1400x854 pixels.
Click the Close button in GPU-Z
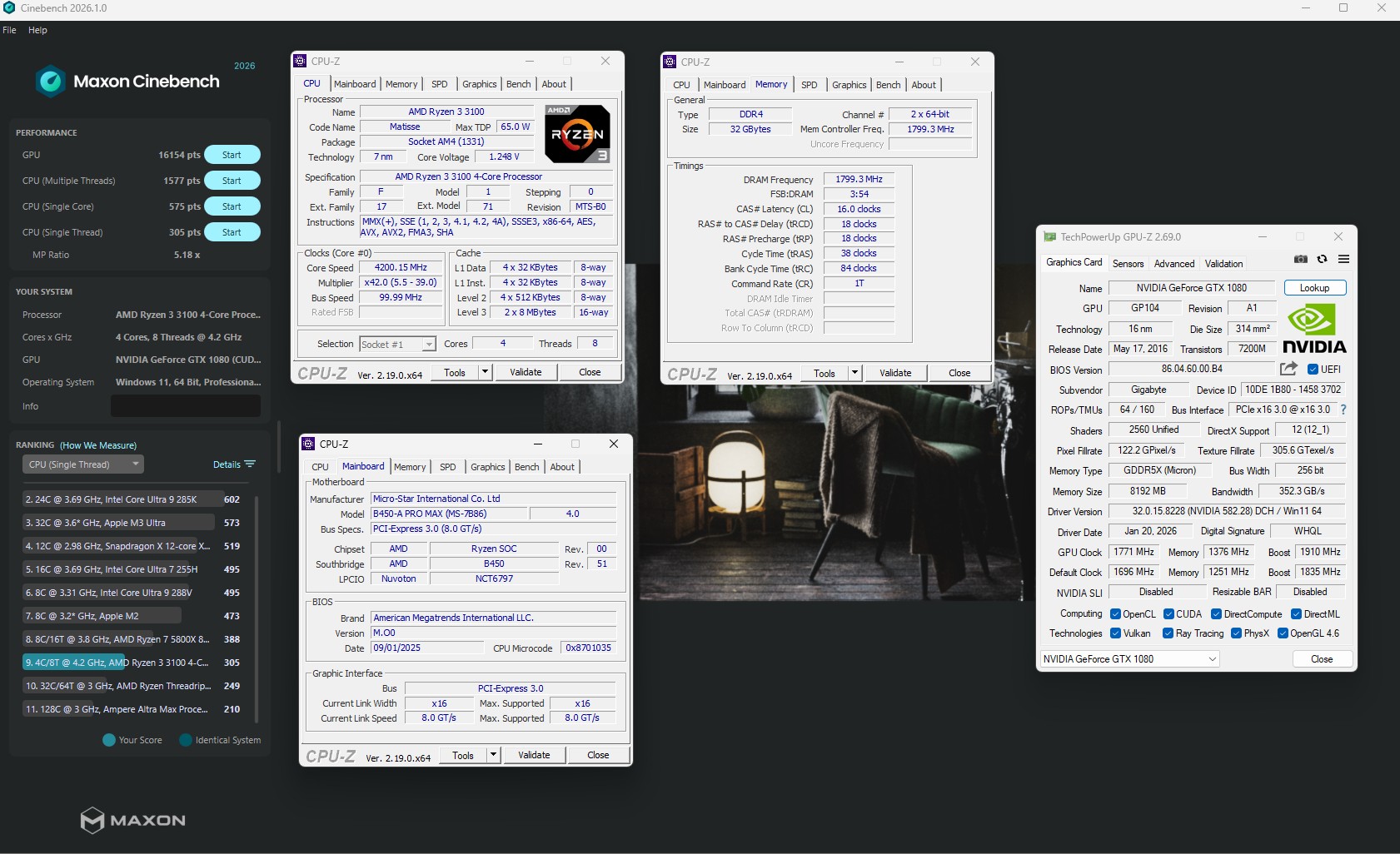point(1322,659)
